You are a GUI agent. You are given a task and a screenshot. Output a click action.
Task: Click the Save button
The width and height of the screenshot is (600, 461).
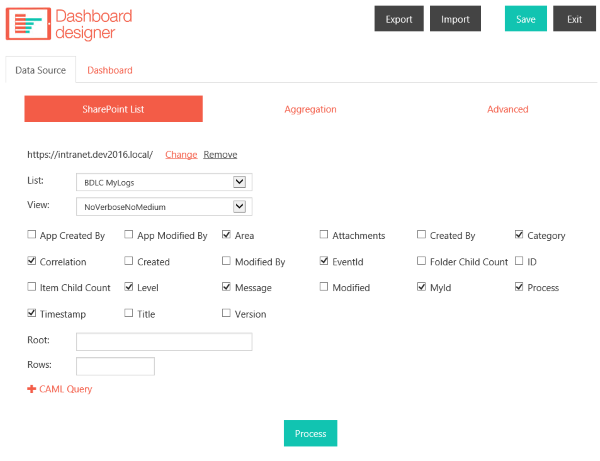pyautogui.click(x=525, y=19)
